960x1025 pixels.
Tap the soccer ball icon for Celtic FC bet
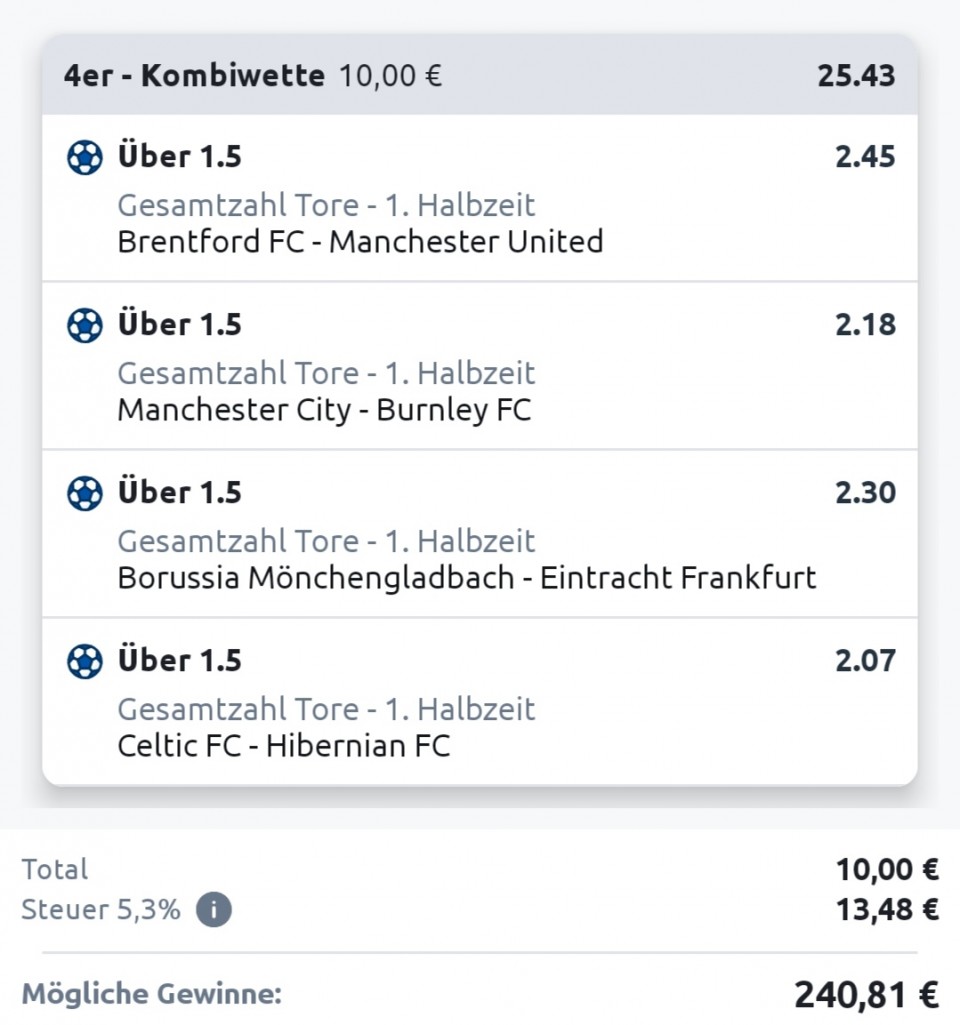[x=85, y=662]
